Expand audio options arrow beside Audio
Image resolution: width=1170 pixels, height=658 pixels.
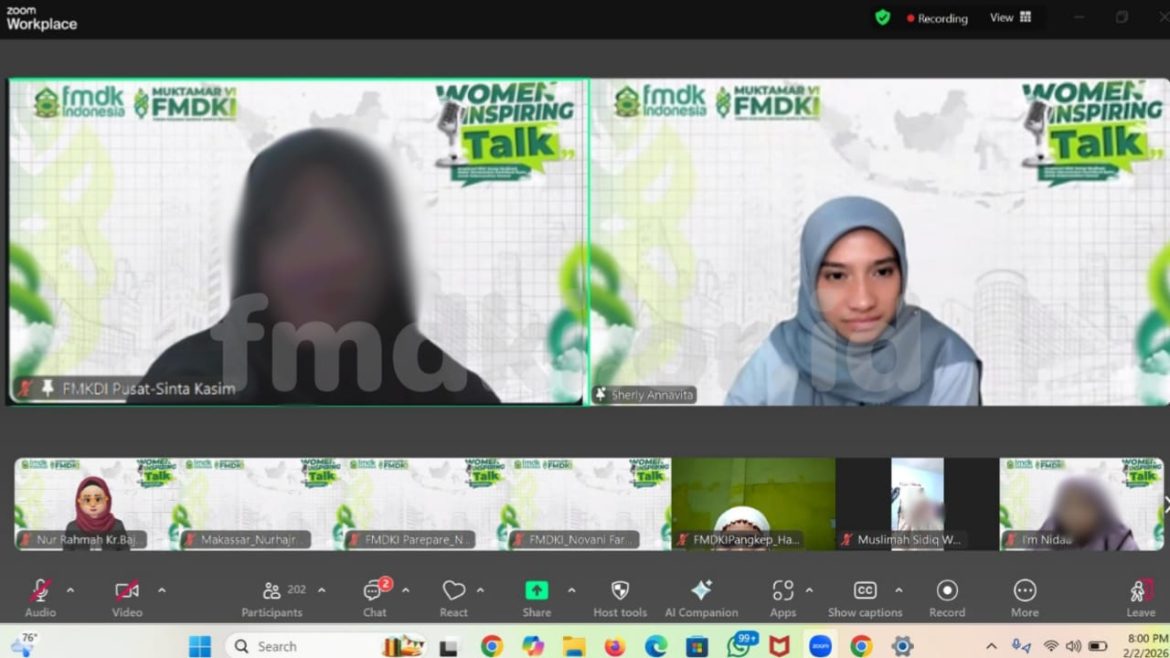[70, 590]
